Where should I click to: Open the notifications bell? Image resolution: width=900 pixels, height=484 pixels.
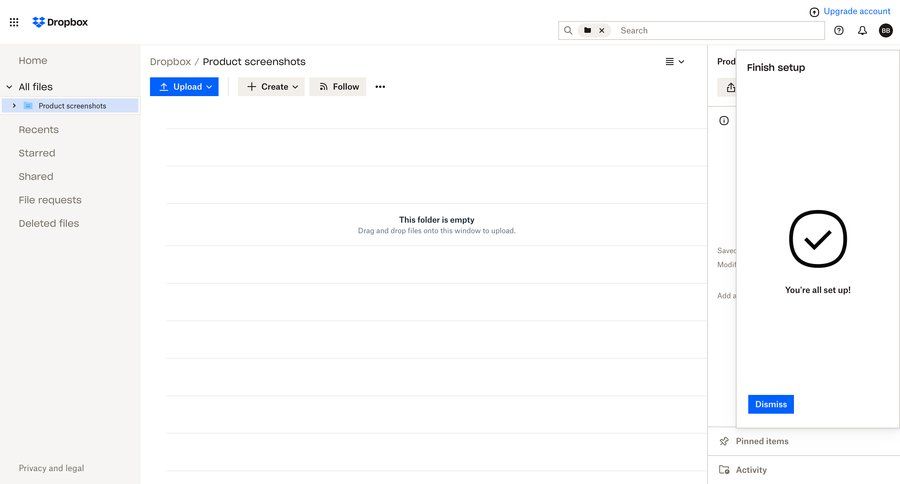[x=862, y=30]
